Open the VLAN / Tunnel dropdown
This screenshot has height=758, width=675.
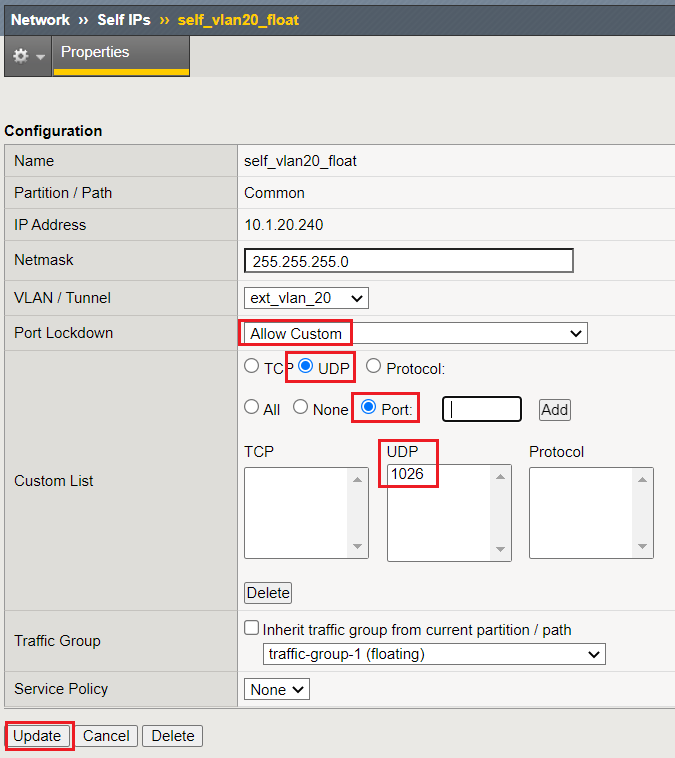[306, 298]
